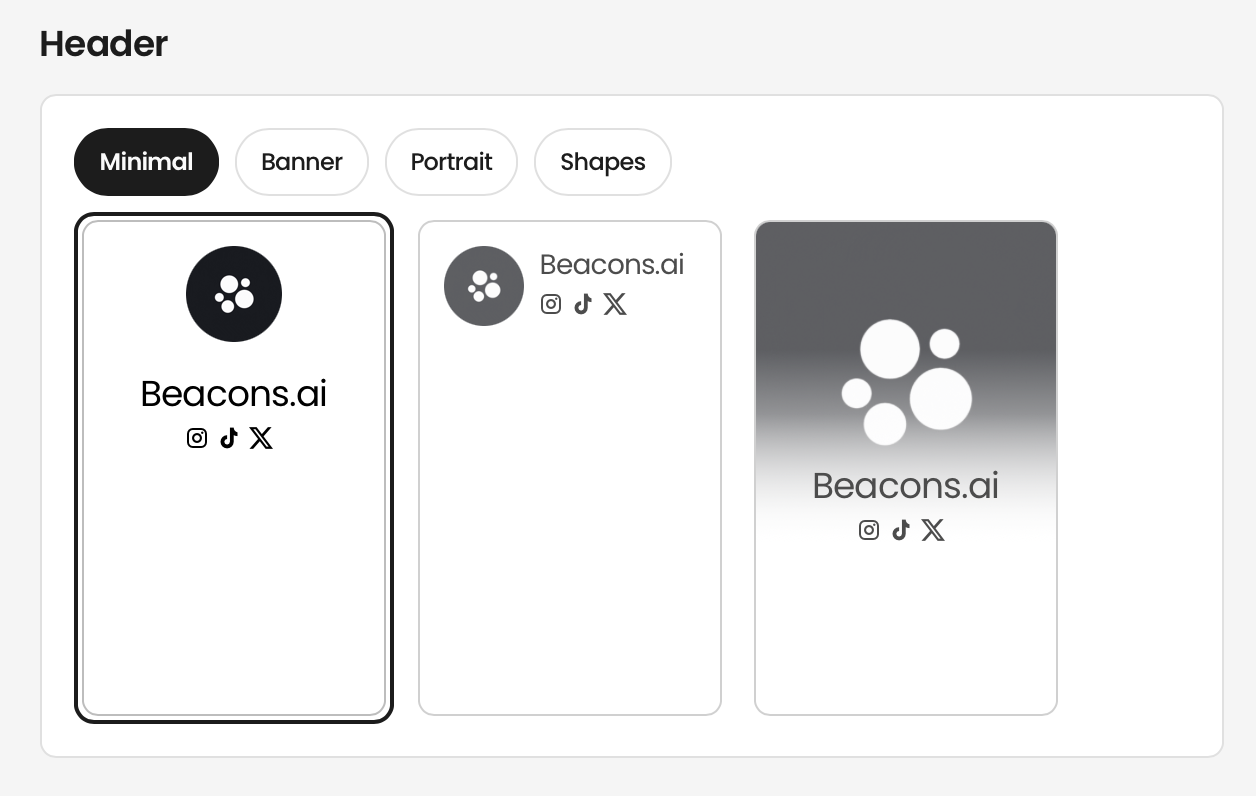Switch to the Banner tab
1256x796 pixels.
pyautogui.click(x=302, y=162)
